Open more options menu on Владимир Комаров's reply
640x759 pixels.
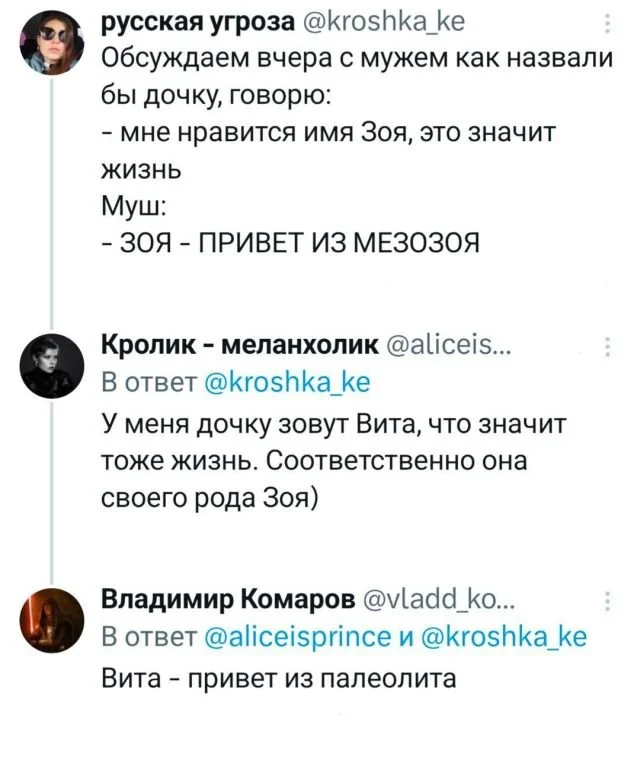pos(611,602)
